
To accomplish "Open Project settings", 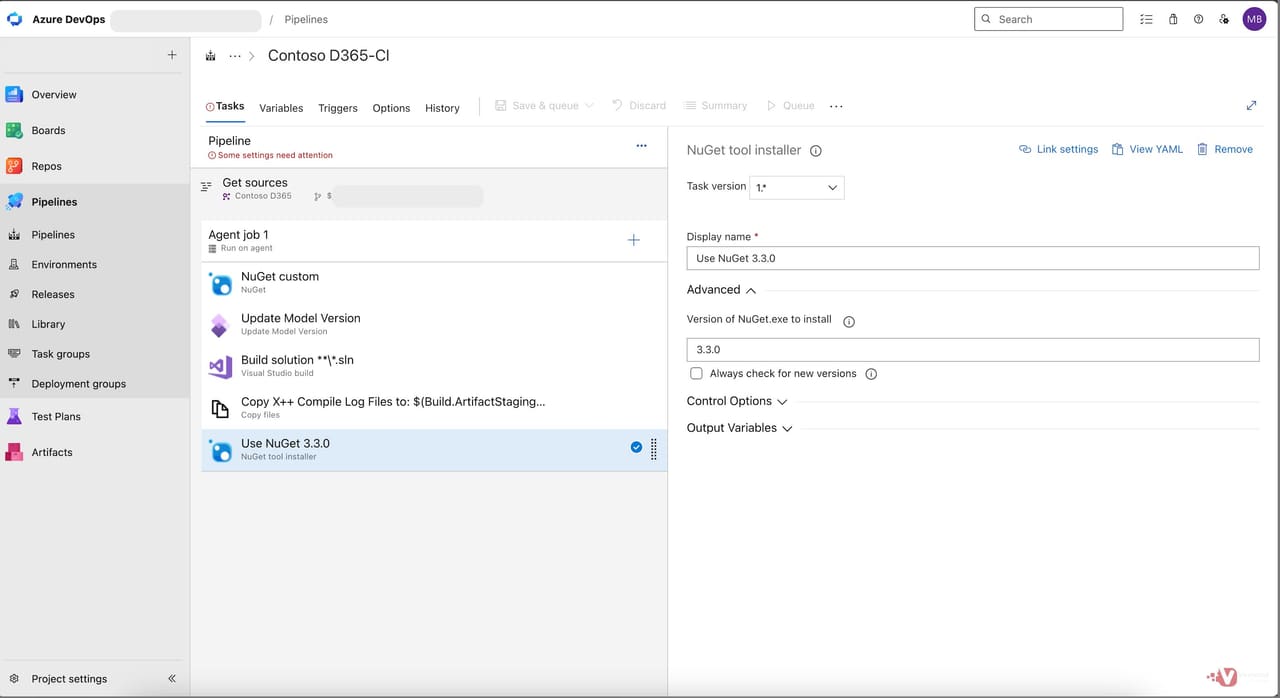I will [69, 679].
